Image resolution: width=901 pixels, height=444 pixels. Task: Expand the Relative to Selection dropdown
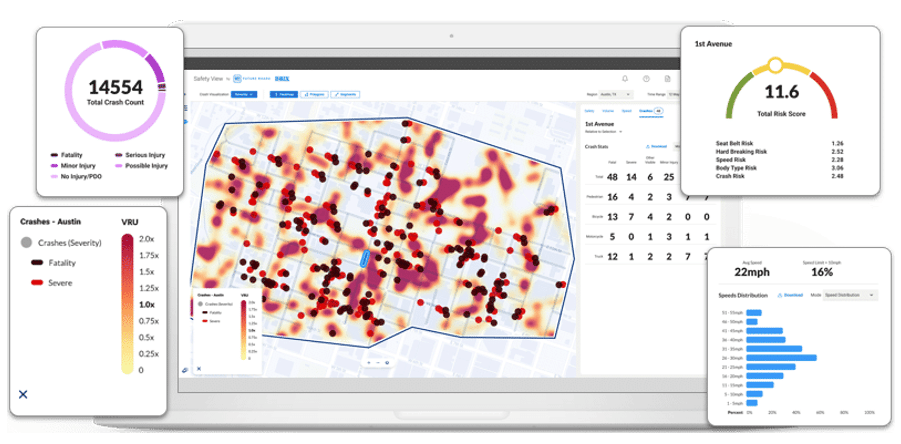point(603,132)
